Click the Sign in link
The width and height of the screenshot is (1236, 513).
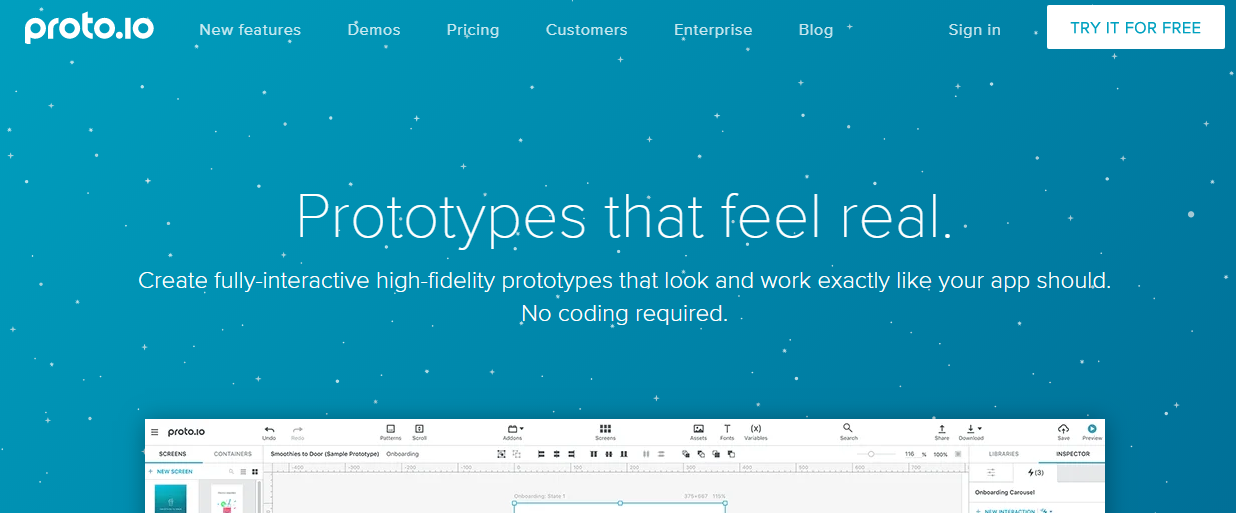coord(974,29)
